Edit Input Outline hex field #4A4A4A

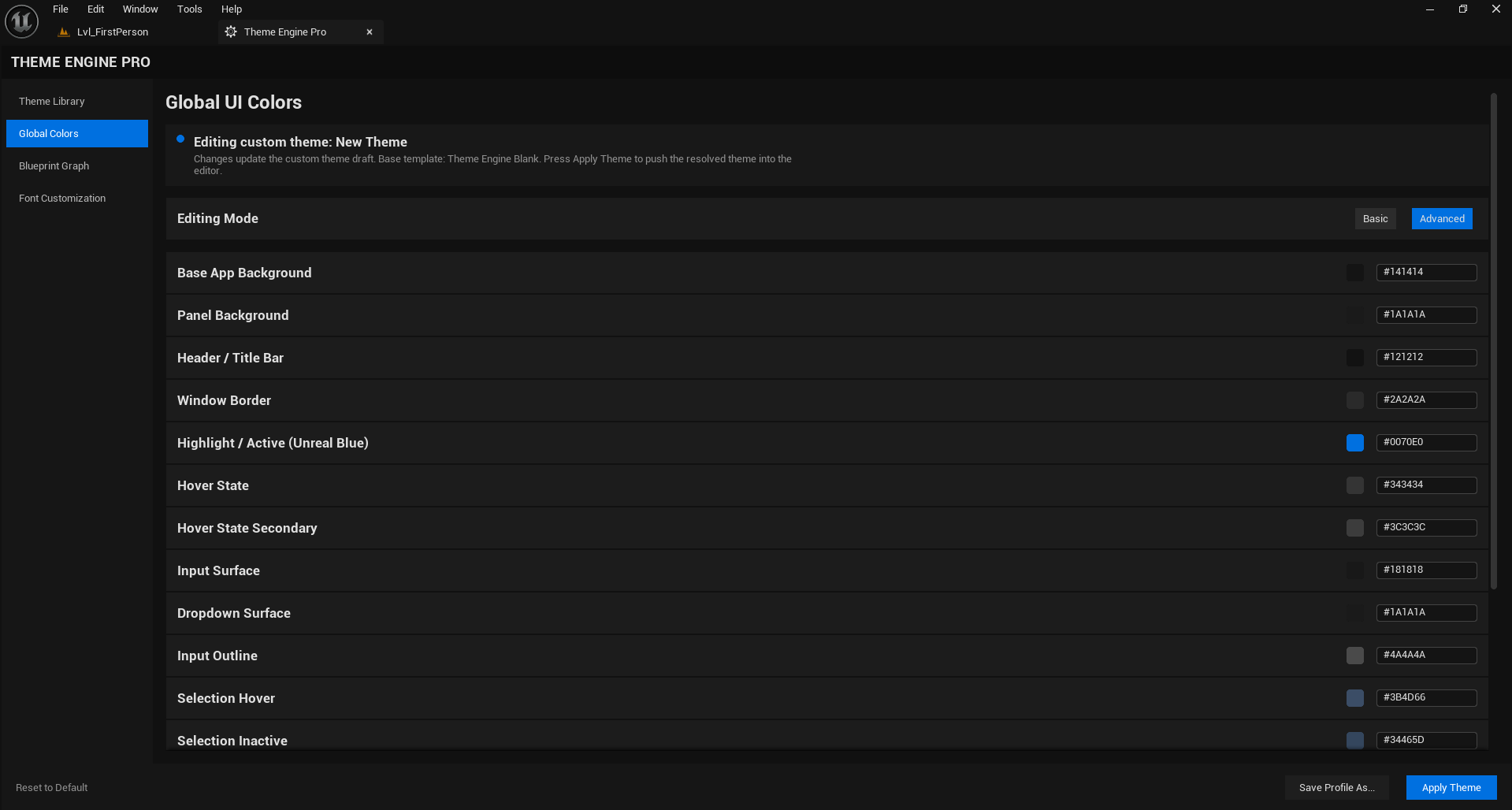[1426, 656]
